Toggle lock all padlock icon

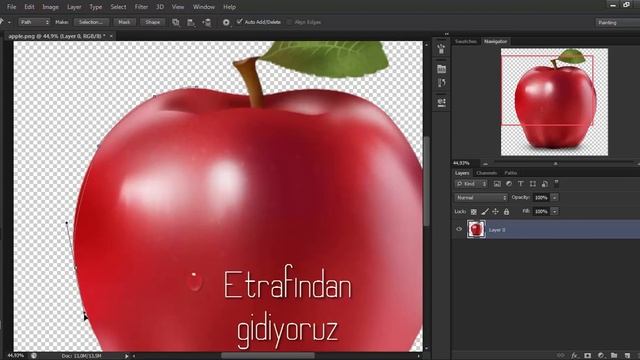(x=506, y=212)
